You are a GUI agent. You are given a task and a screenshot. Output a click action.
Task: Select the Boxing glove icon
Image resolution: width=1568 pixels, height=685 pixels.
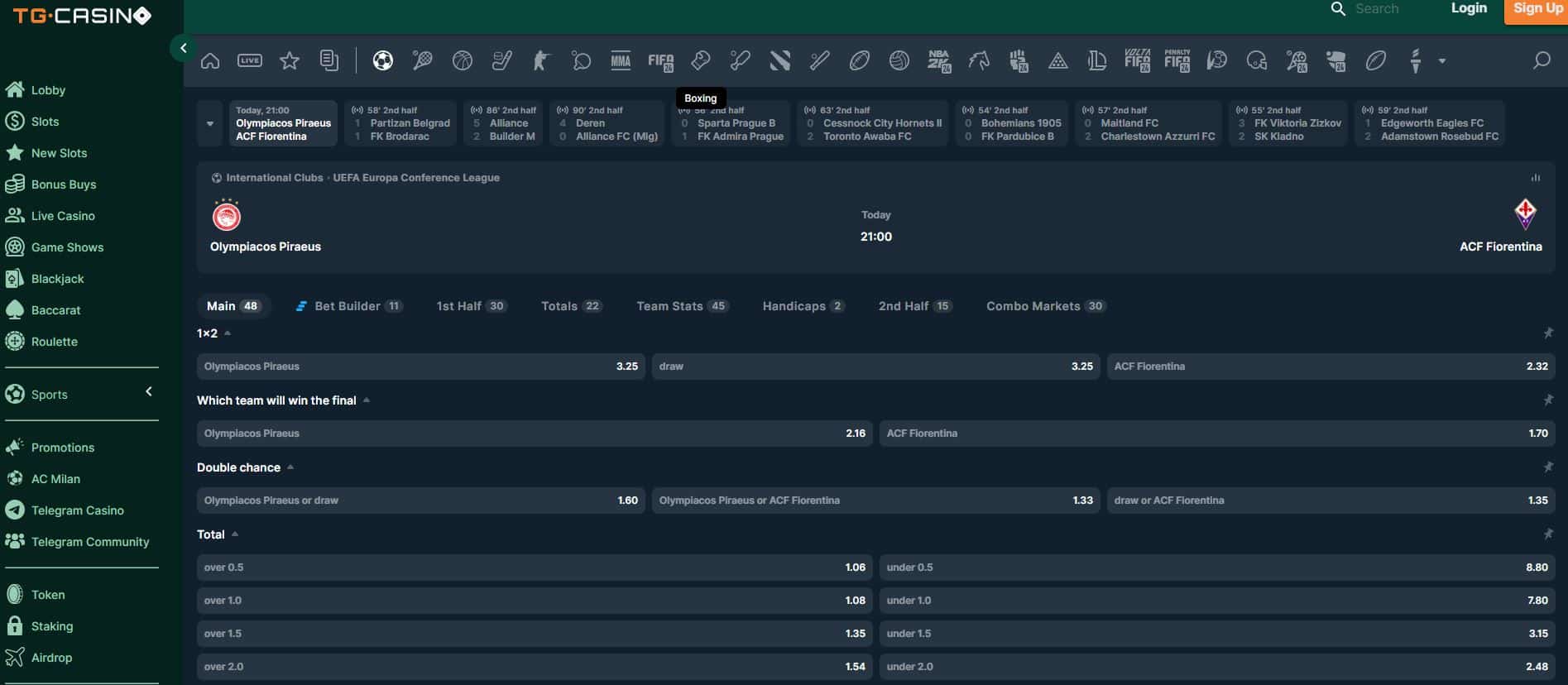coord(700,60)
